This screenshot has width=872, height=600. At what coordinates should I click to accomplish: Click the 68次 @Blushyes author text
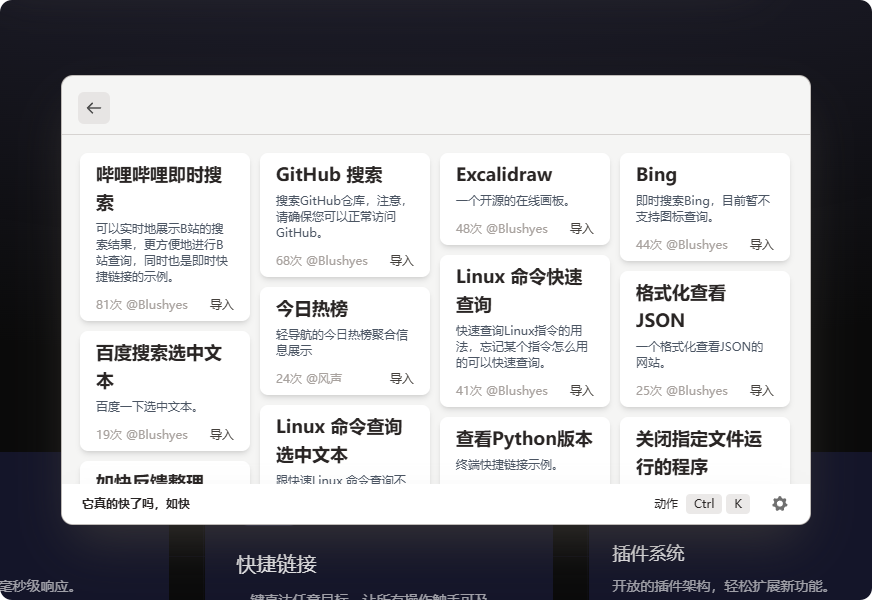(322, 261)
